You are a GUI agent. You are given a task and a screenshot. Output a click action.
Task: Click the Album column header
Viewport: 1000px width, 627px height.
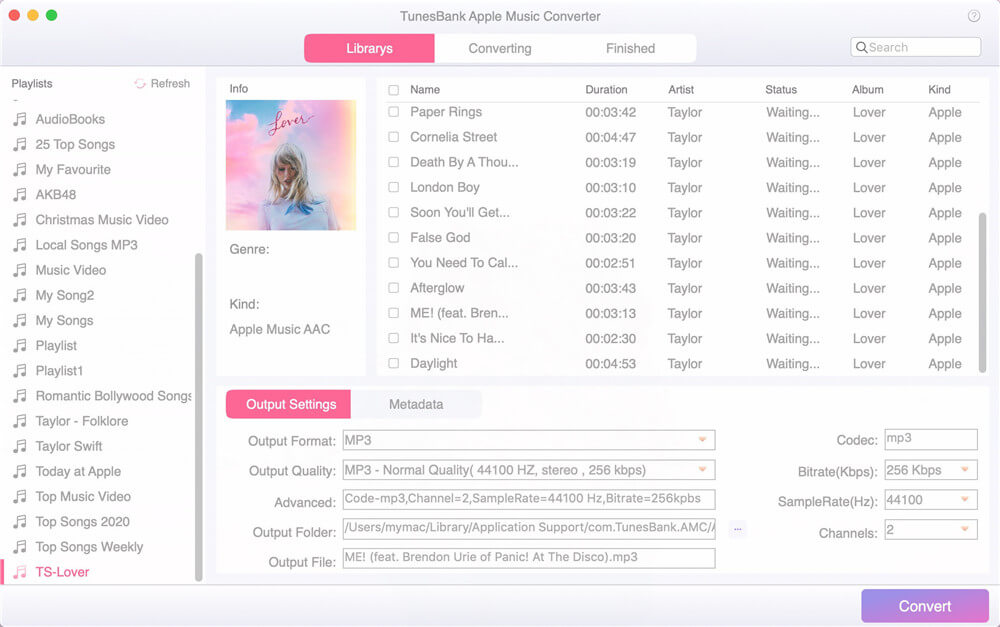(868, 90)
